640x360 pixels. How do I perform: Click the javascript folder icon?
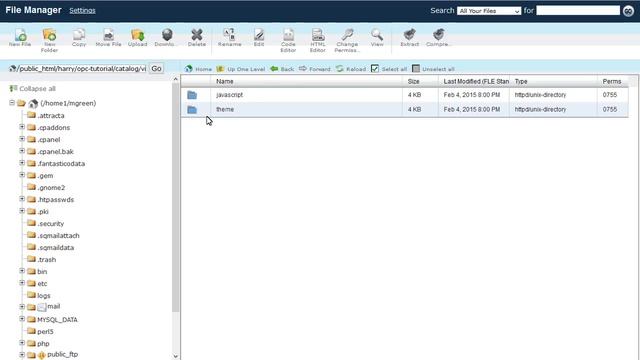[192, 95]
